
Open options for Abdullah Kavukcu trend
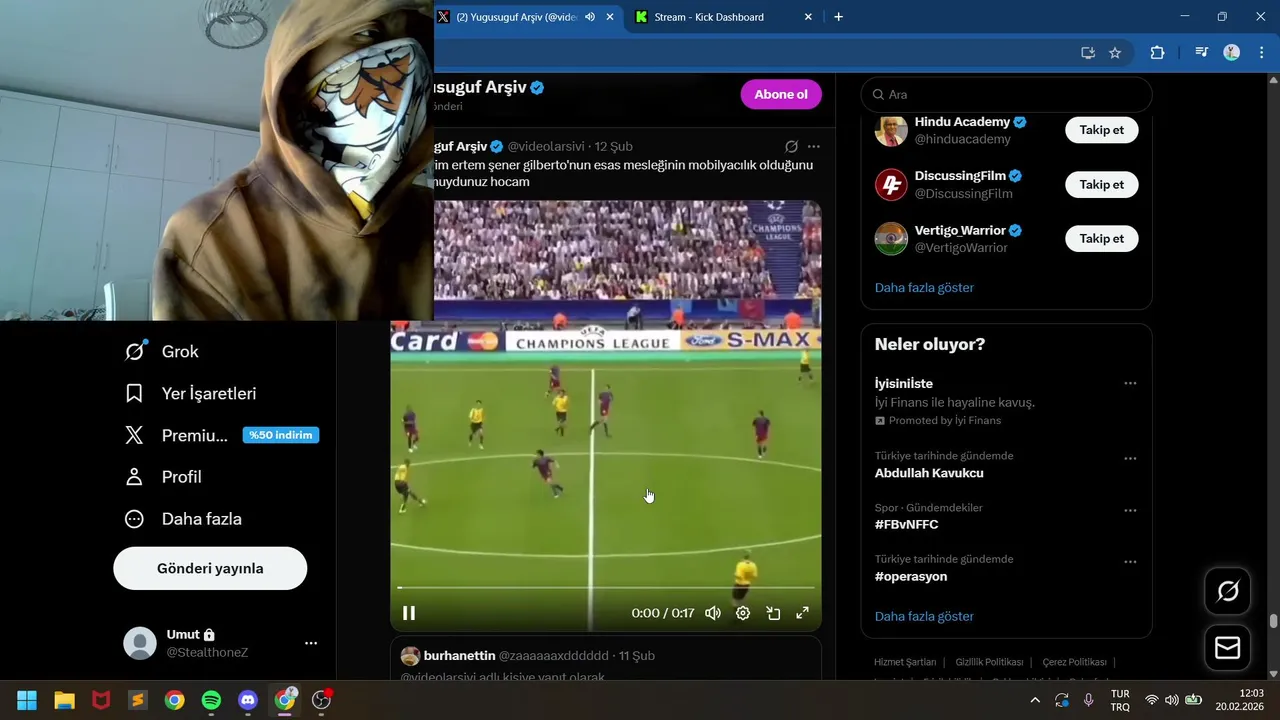(x=1130, y=459)
